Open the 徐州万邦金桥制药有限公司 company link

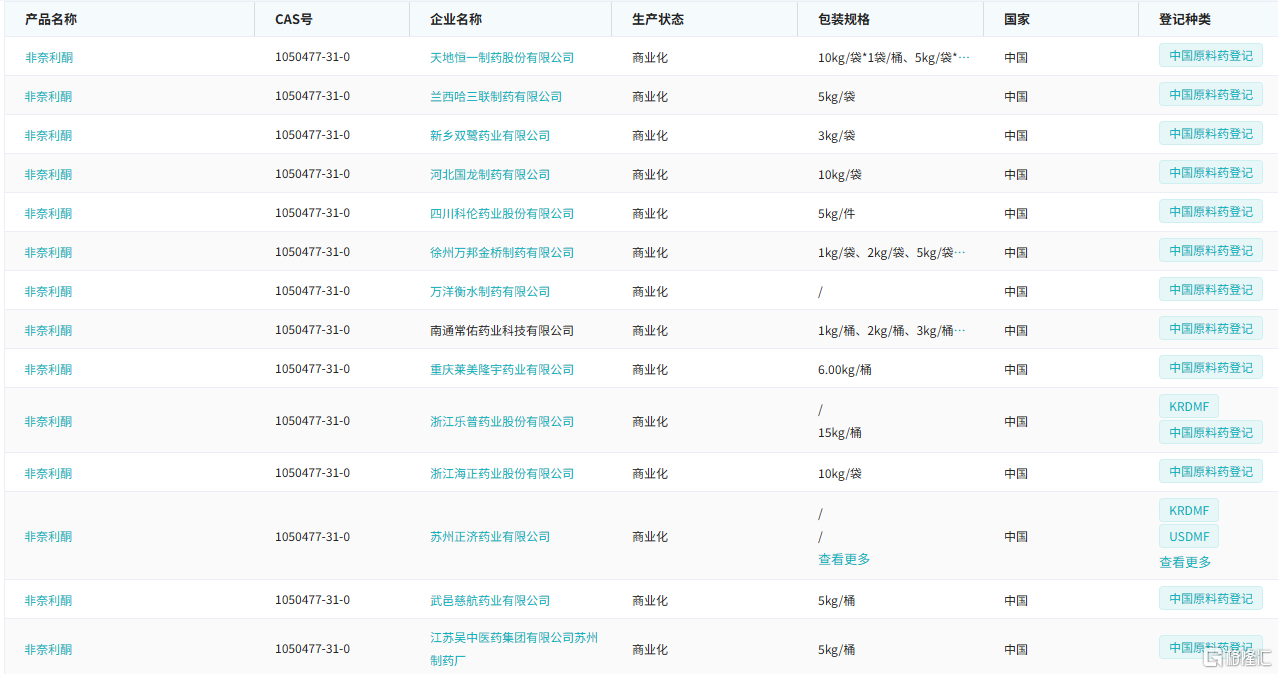pos(502,252)
